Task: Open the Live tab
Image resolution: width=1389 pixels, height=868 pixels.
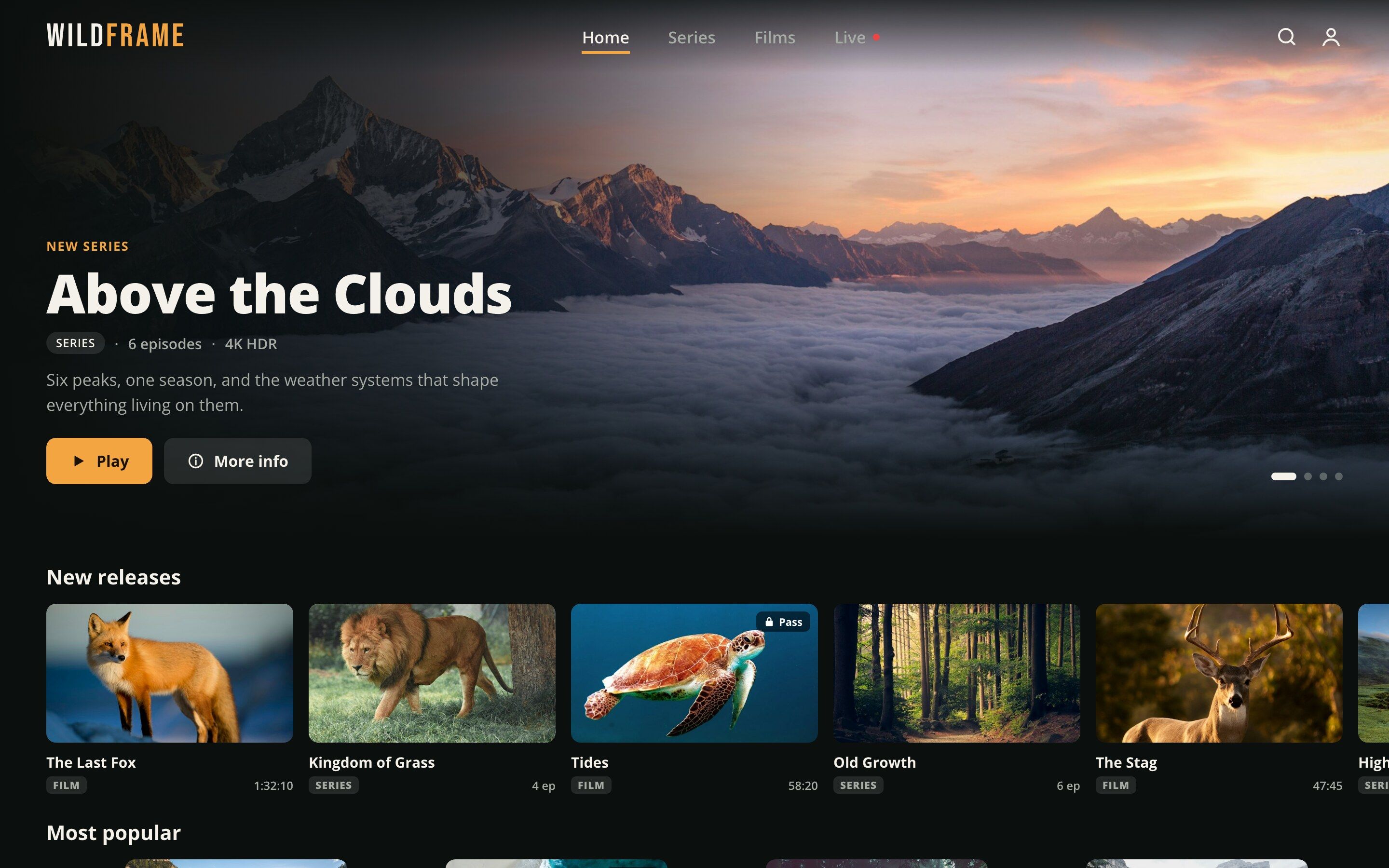Action: [857, 38]
